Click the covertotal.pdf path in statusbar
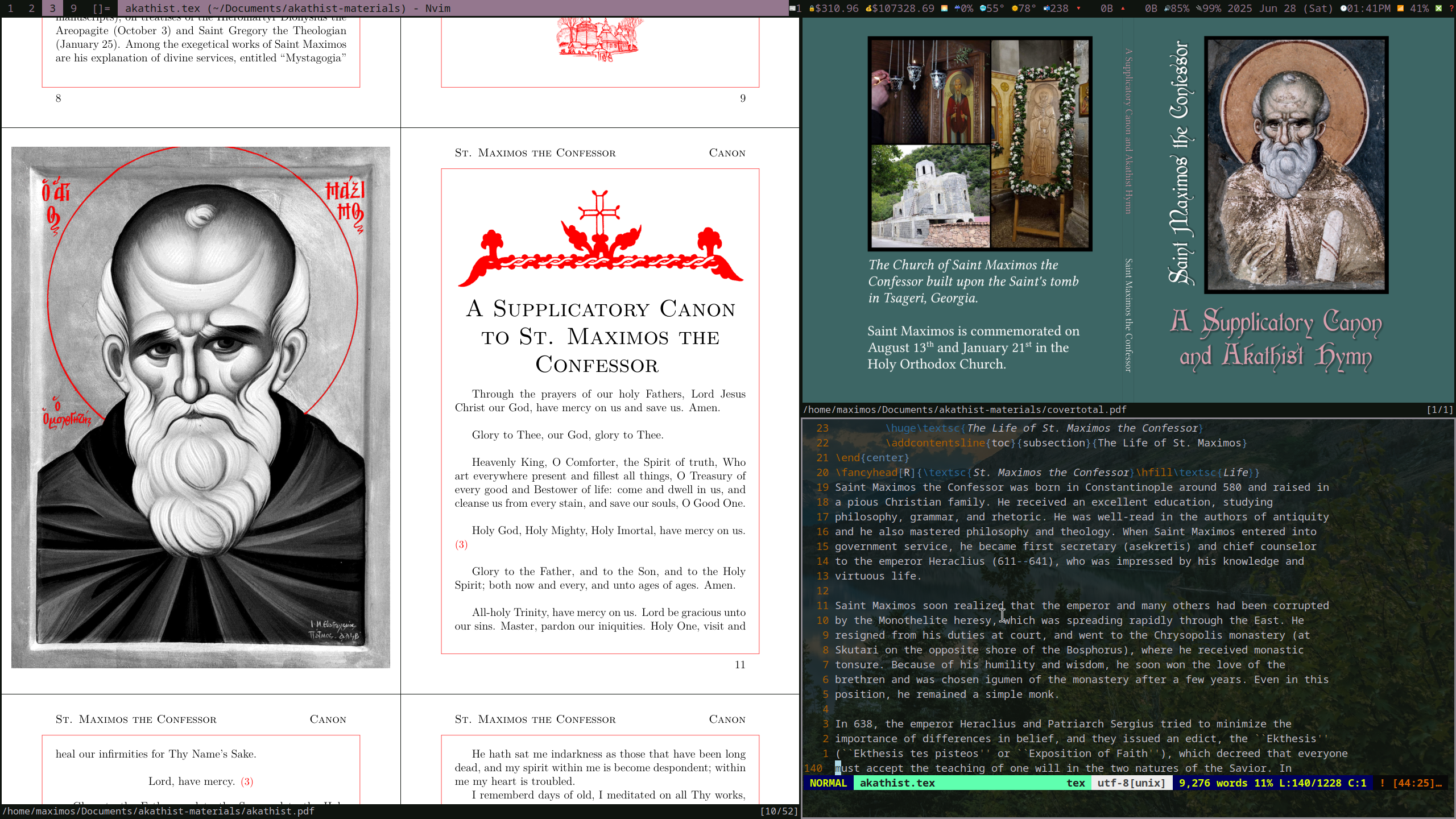Screen dimensions: 1456x819 pos(965,409)
